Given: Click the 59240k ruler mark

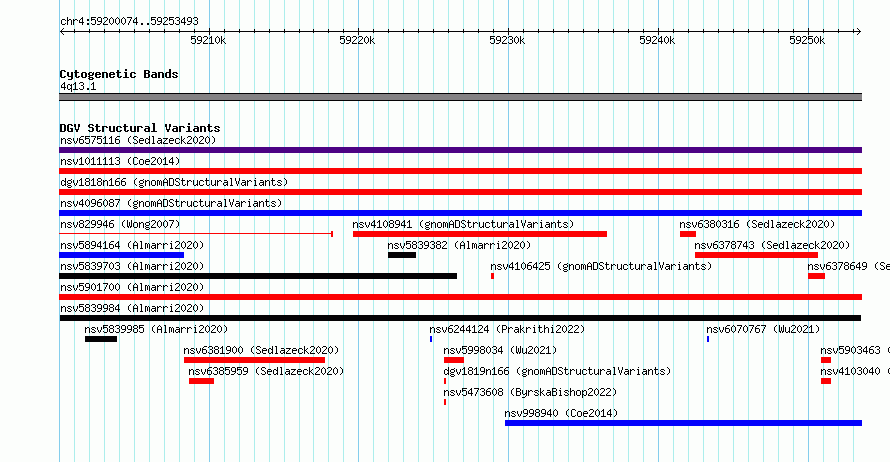Looking at the screenshot, I should 657,40.
